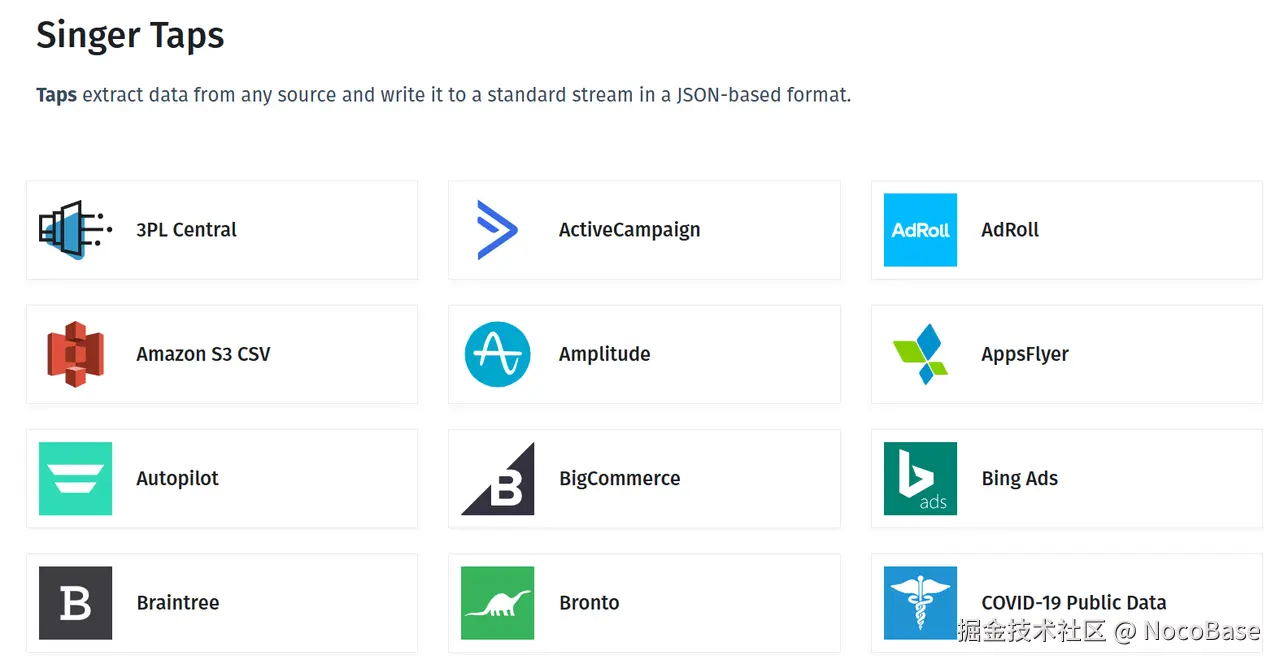Click the AppsFlyer green and blue logo

(920, 354)
